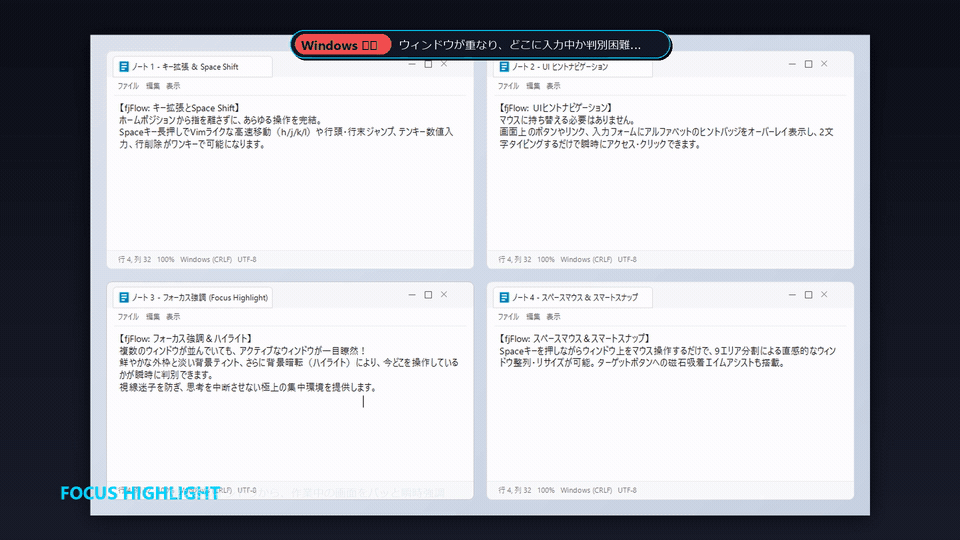
Task: Open ファイル menu in ノート 1 window
Action: click(x=128, y=86)
